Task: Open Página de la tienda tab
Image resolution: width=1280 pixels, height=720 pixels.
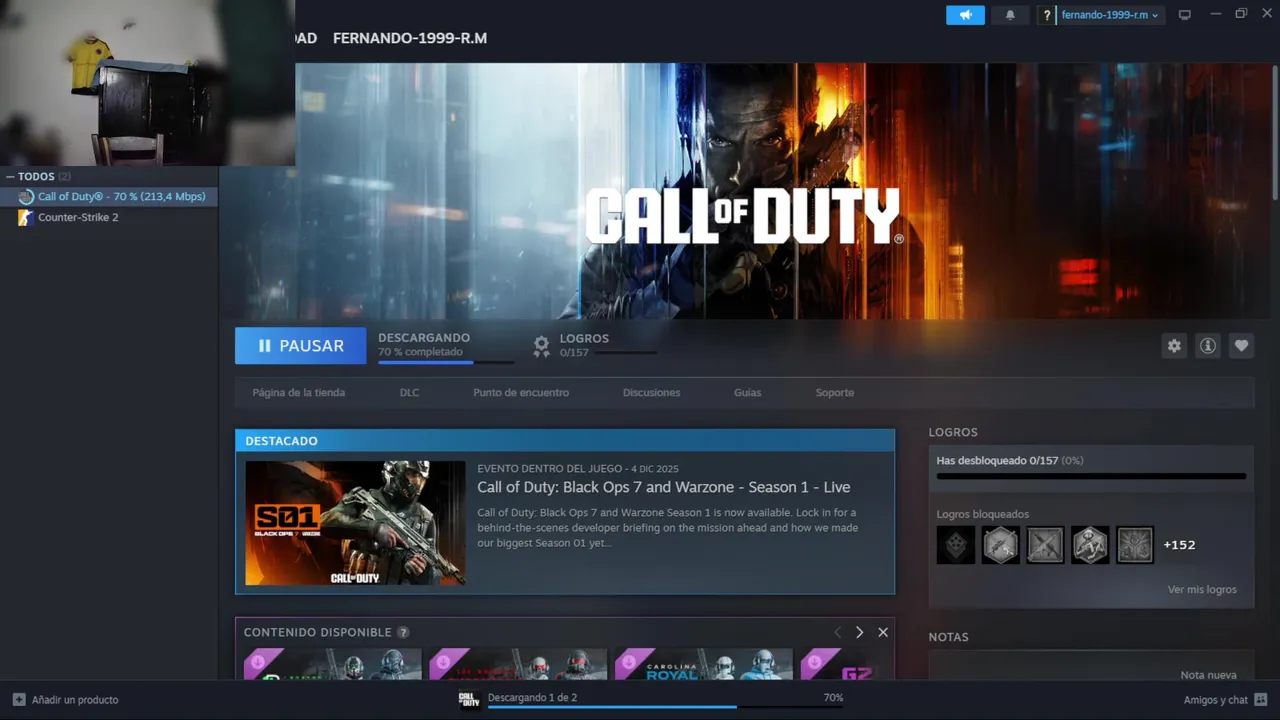Action: coord(299,393)
